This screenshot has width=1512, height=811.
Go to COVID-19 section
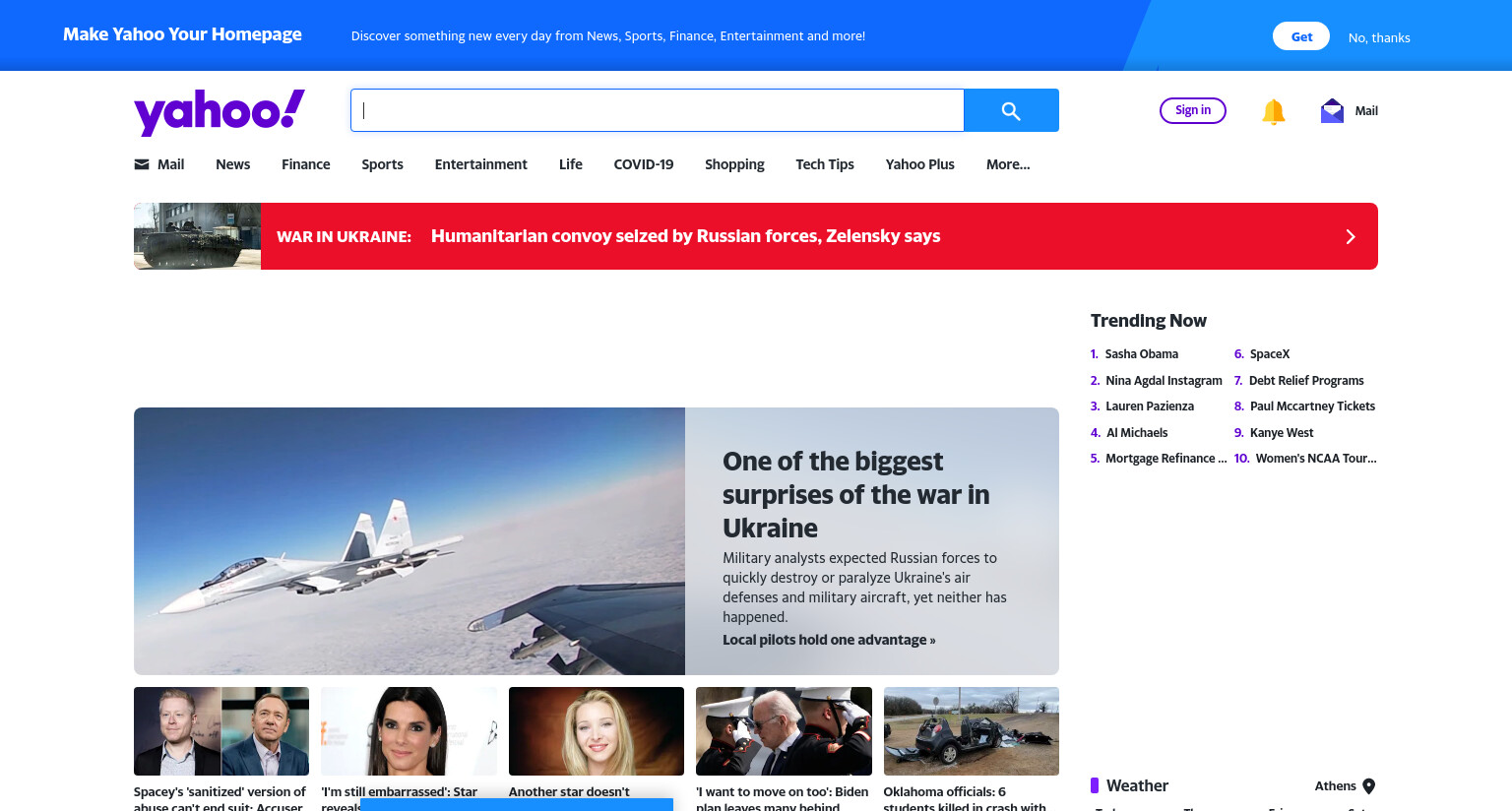(644, 164)
